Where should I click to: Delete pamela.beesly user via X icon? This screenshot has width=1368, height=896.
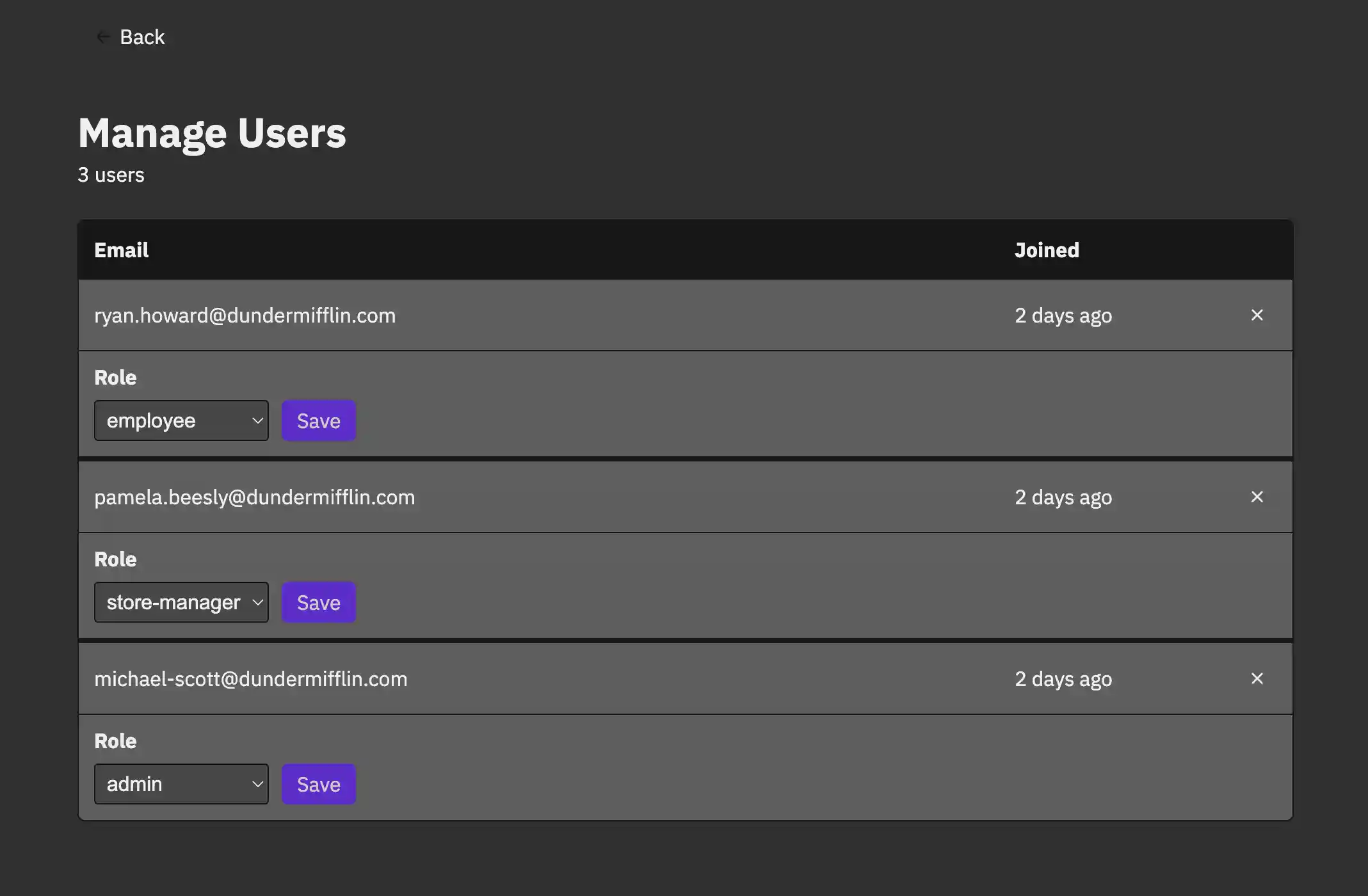pos(1257,497)
